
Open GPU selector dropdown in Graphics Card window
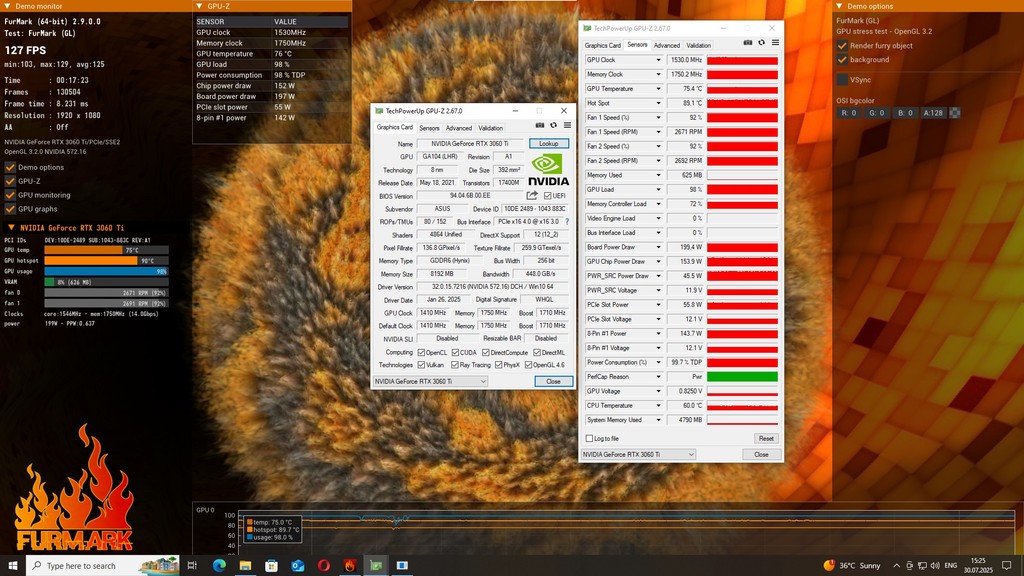pos(430,381)
